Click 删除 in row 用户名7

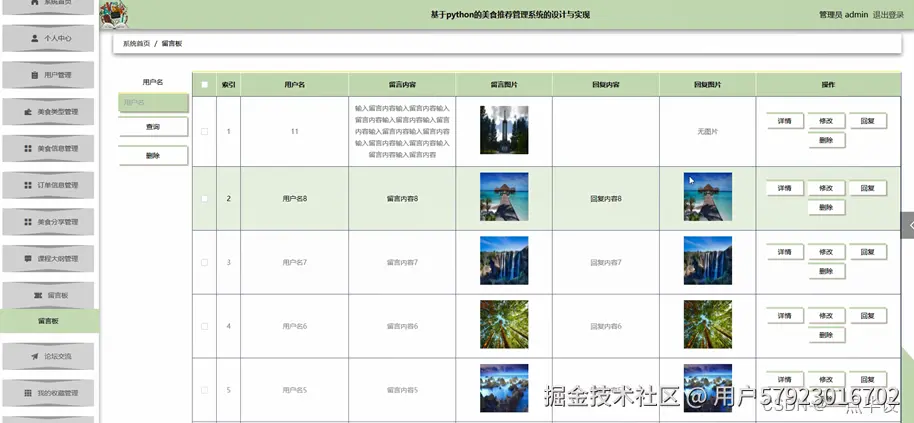click(x=826, y=272)
